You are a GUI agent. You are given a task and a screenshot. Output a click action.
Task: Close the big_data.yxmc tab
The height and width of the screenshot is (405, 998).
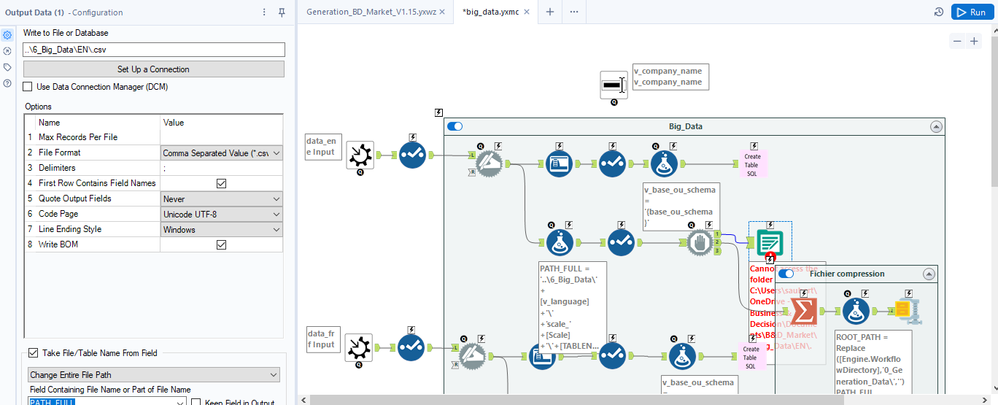(526, 12)
